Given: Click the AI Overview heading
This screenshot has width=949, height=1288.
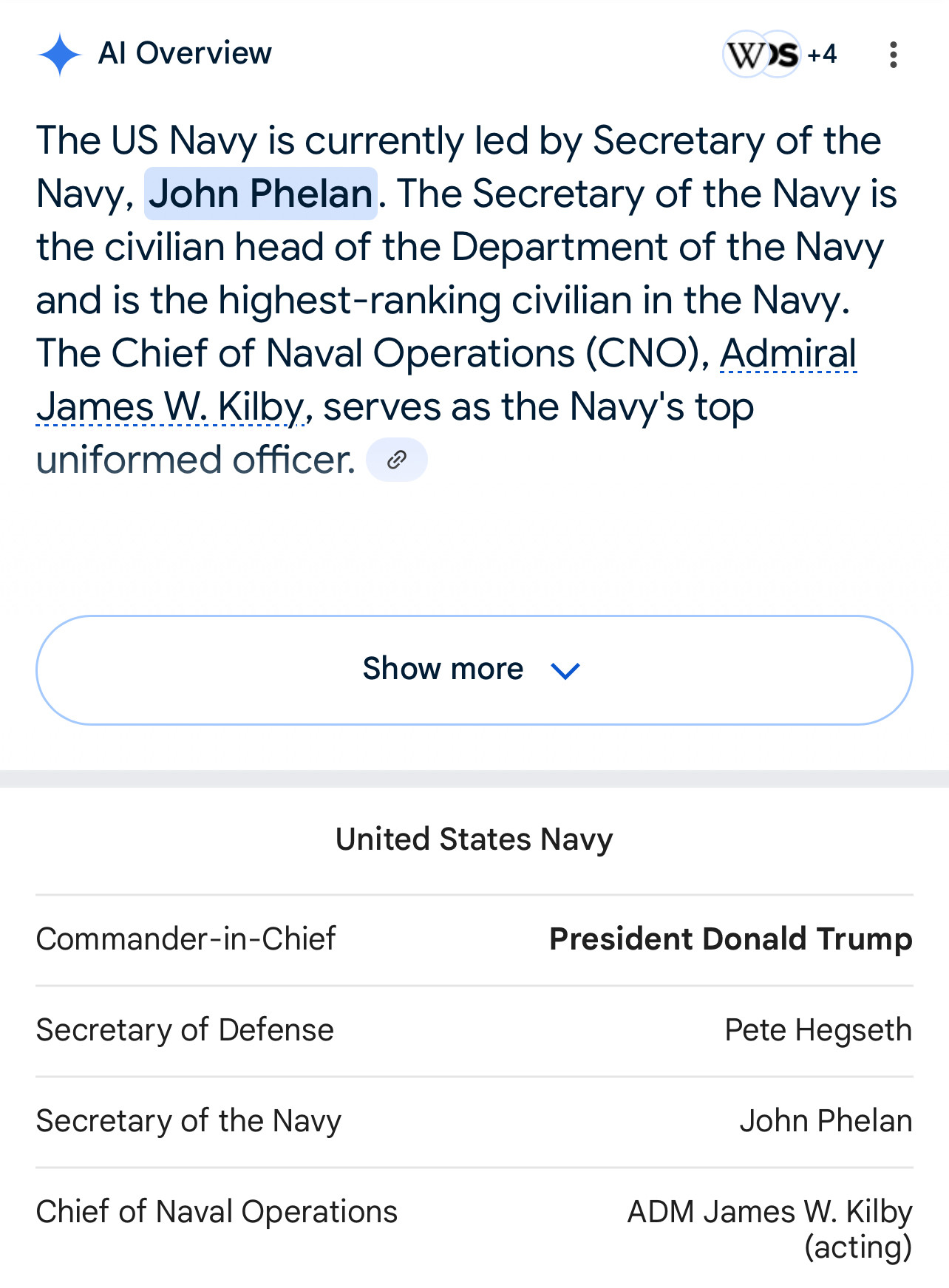Looking at the screenshot, I should pos(185,54).
